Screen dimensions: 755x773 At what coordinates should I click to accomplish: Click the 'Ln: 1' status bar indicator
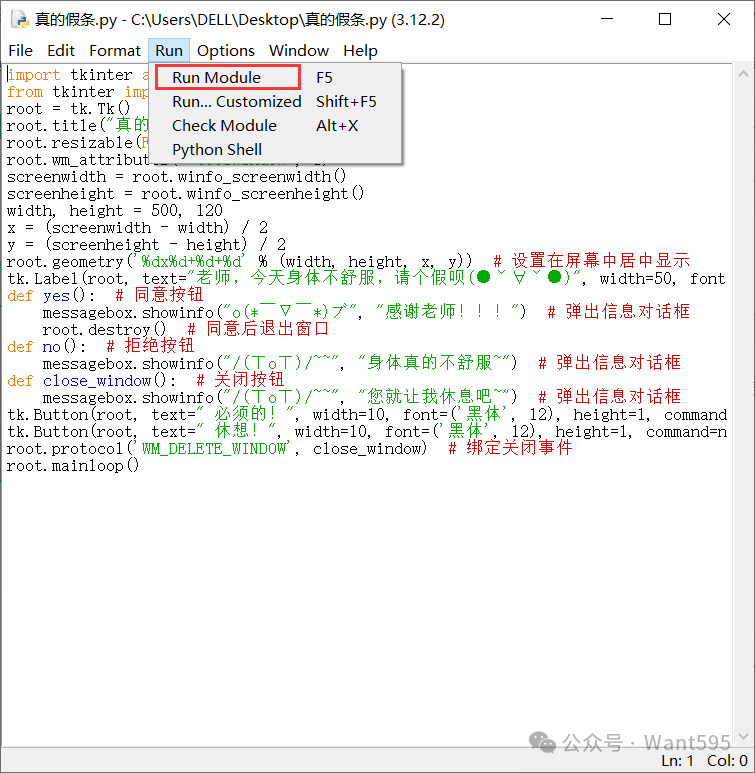[x=677, y=761]
